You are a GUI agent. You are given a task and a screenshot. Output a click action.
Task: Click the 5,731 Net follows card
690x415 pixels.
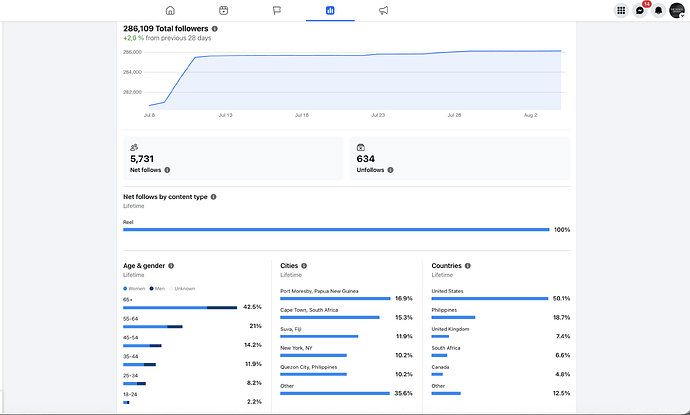233,158
